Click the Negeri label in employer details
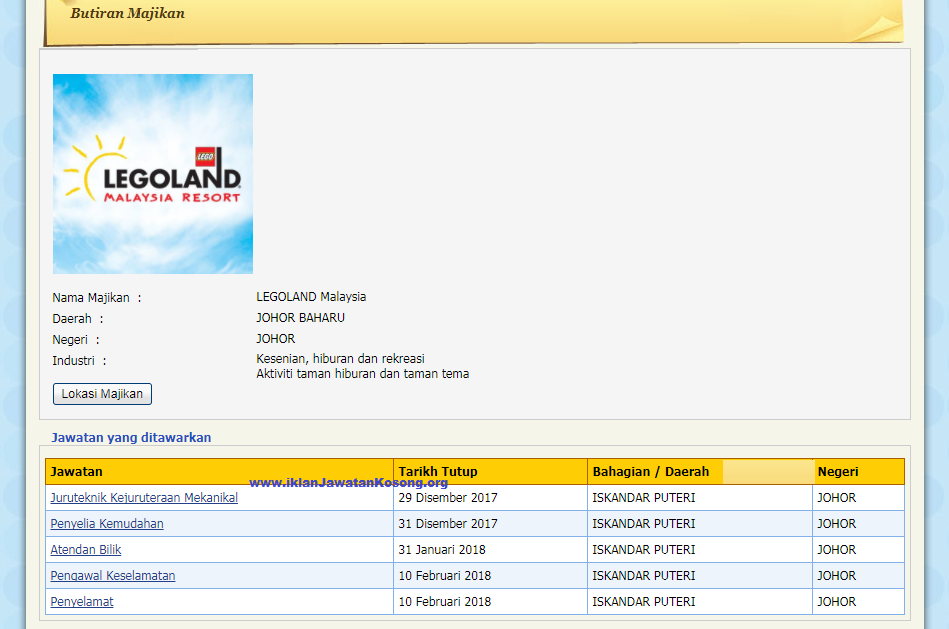 coord(76,340)
